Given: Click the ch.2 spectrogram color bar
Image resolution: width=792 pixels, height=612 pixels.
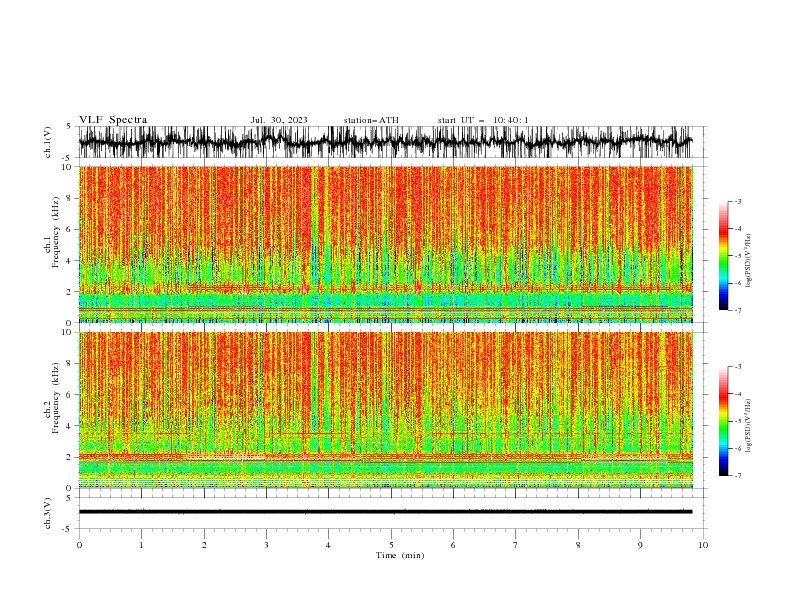Looking at the screenshot, I should point(724,421).
